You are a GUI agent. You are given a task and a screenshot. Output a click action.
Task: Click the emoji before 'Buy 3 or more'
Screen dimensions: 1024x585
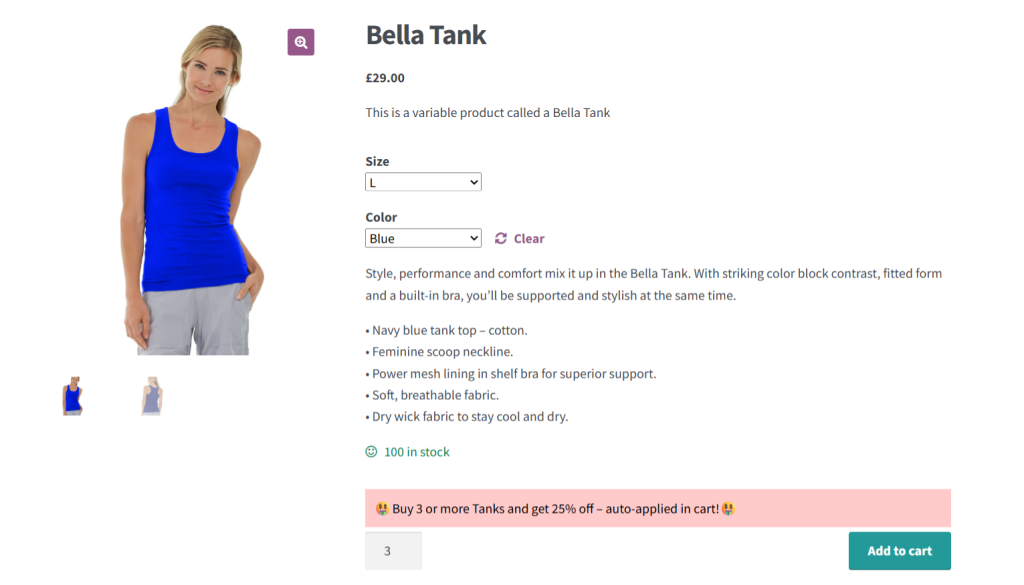tap(382, 509)
